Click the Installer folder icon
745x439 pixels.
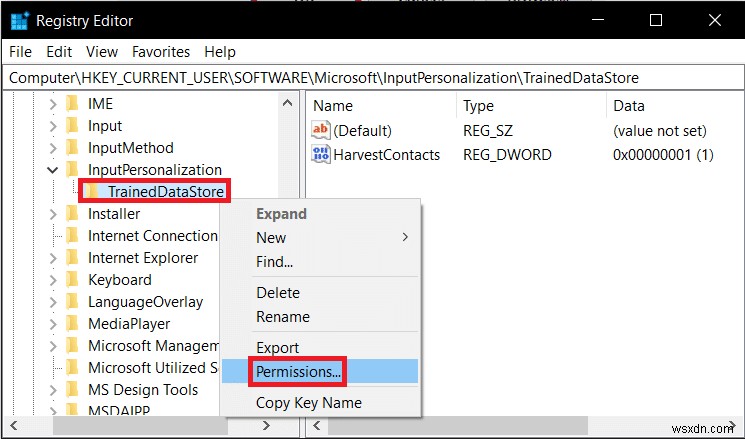(72, 214)
